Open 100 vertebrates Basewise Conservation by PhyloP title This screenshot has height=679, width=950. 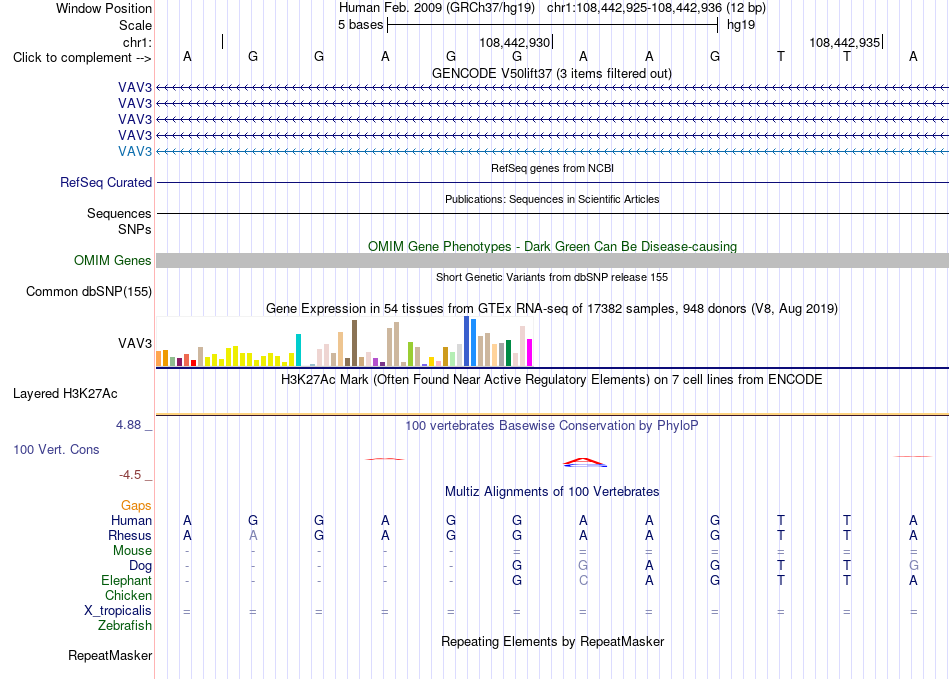[x=552, y=426]
